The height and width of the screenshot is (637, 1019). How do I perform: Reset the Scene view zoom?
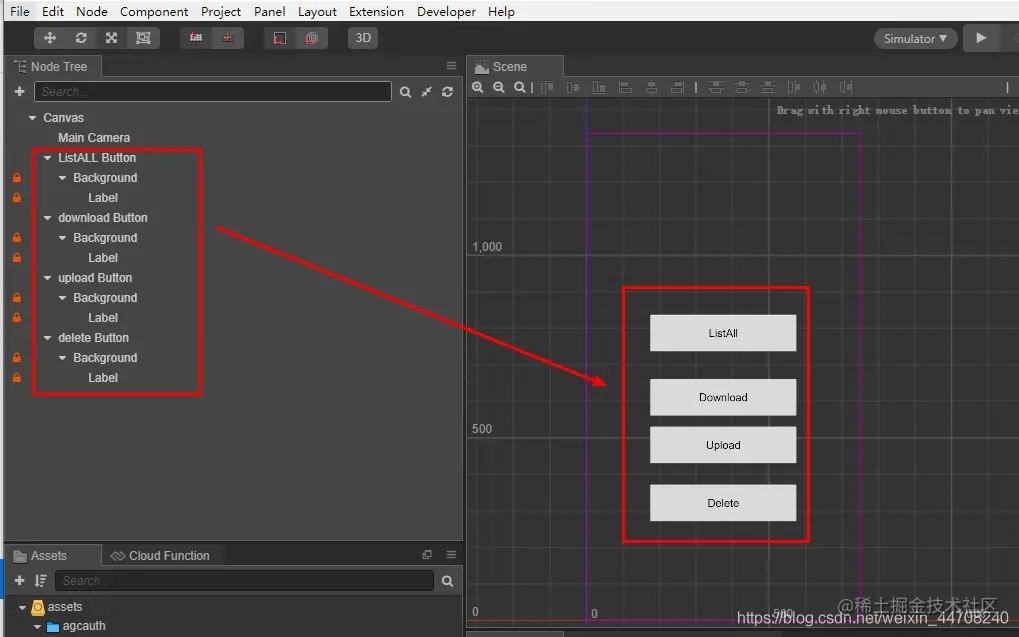click(519, 87)
